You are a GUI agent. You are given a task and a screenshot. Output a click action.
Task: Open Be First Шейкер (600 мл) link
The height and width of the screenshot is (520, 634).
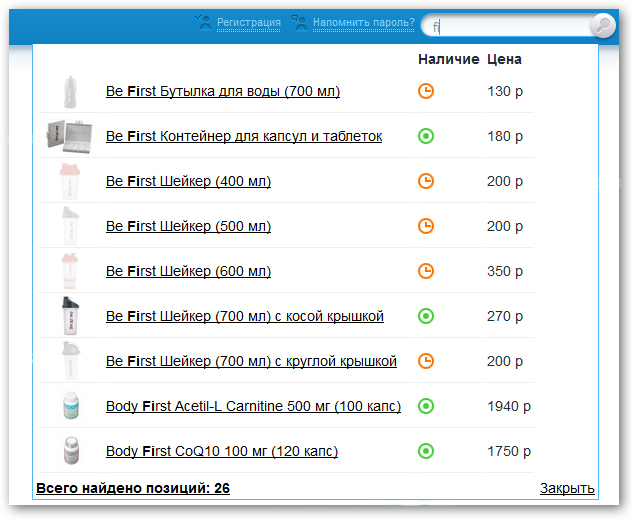188,271
